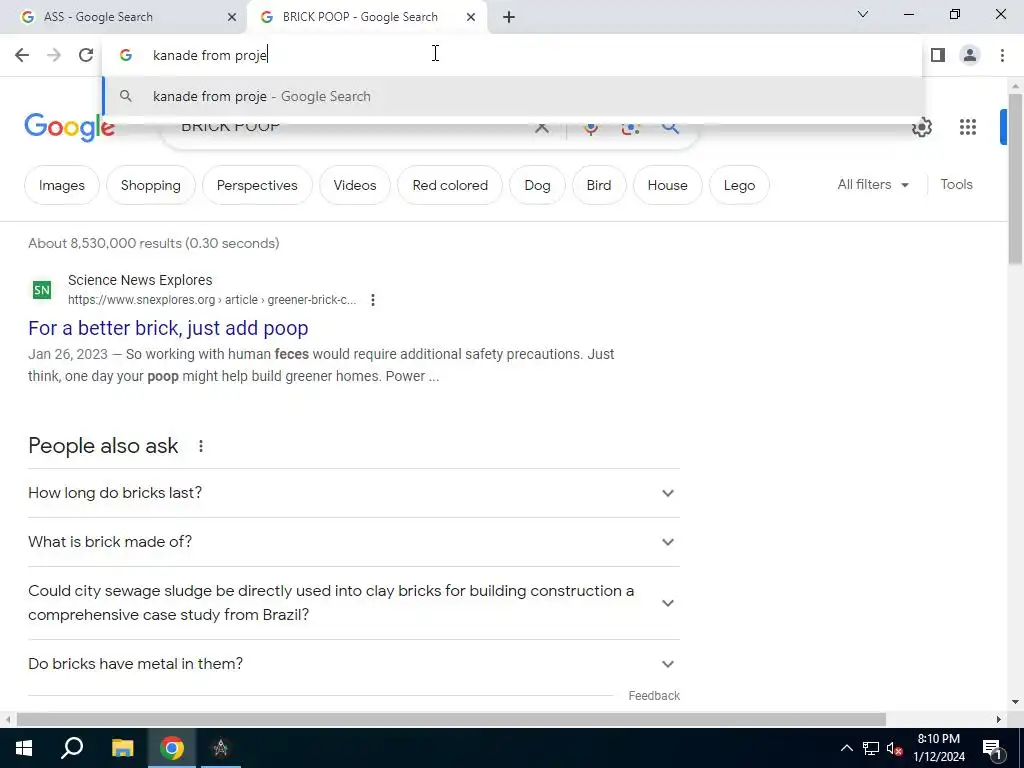Filter results by Images
The height and width of the screenshot is (768, 1024).
pos(61,185)
